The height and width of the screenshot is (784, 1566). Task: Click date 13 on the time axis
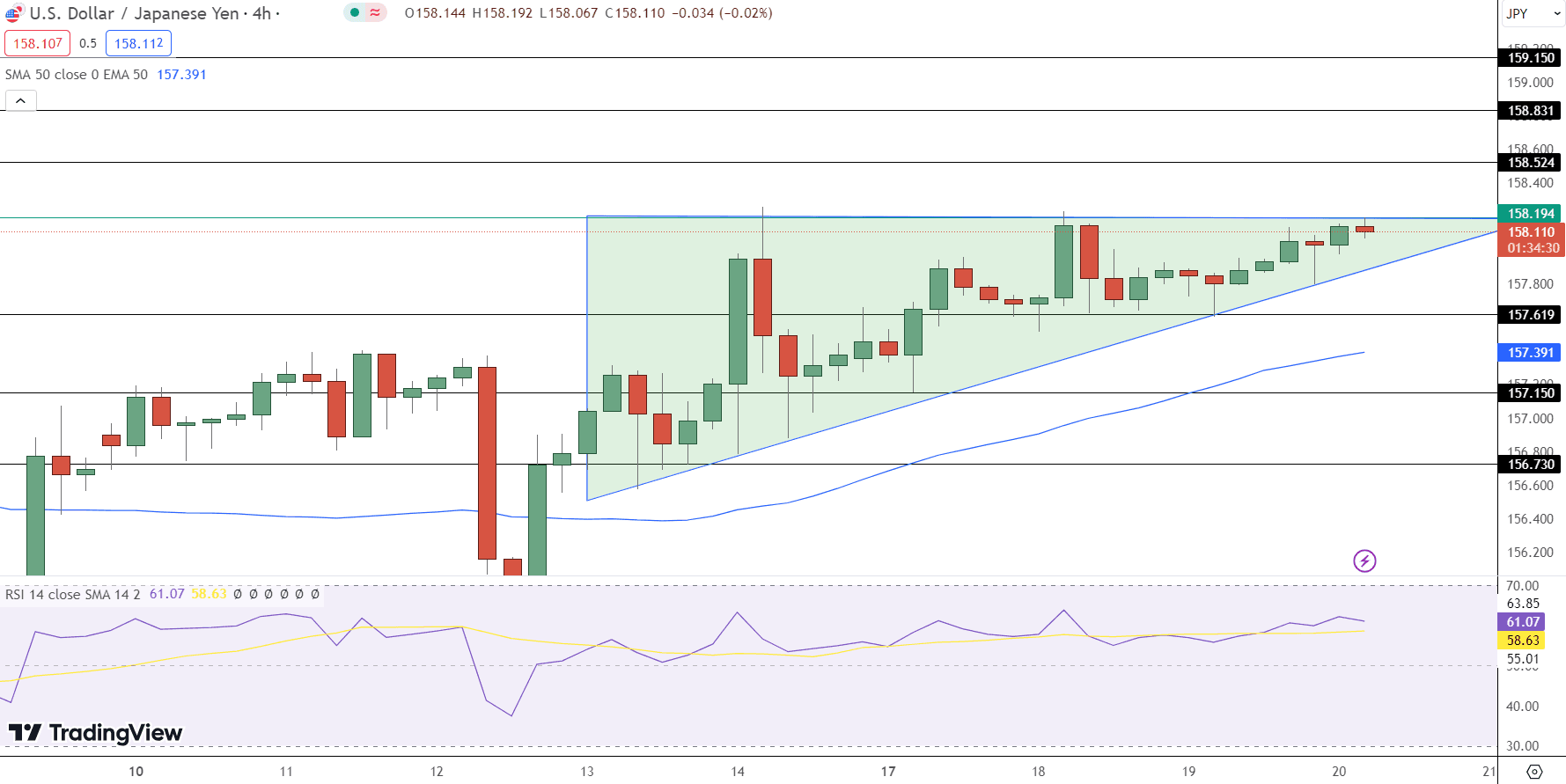coord(587,772)
